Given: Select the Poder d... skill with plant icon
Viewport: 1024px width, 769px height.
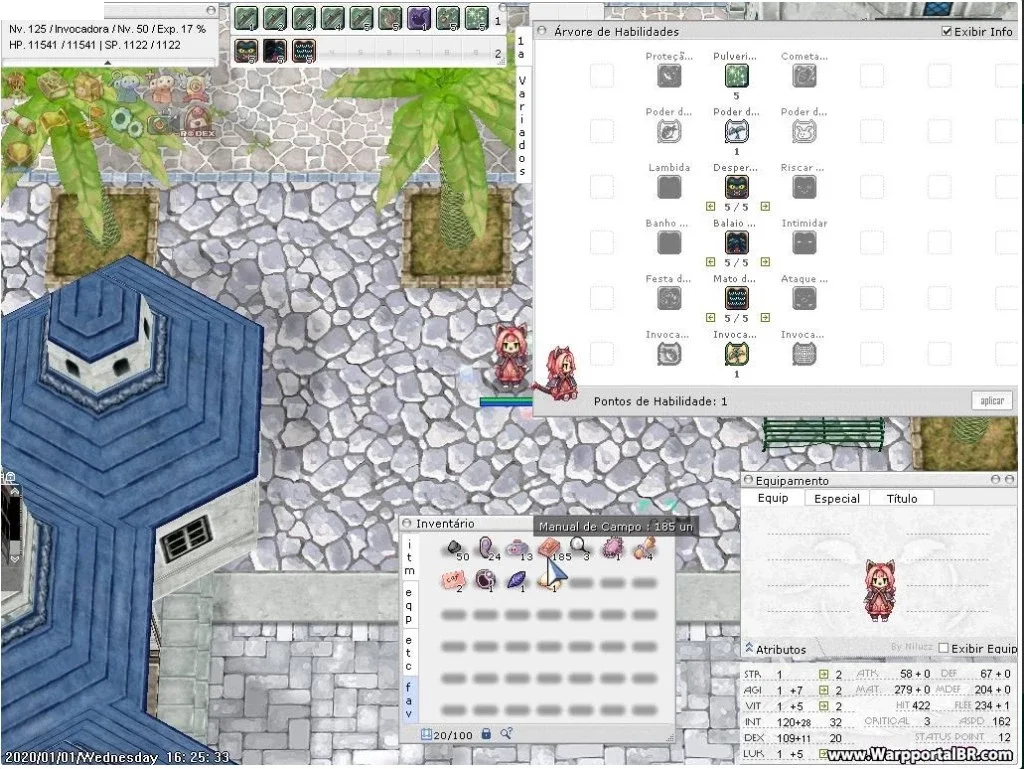Looking at the screenshot, I should 736,132.
